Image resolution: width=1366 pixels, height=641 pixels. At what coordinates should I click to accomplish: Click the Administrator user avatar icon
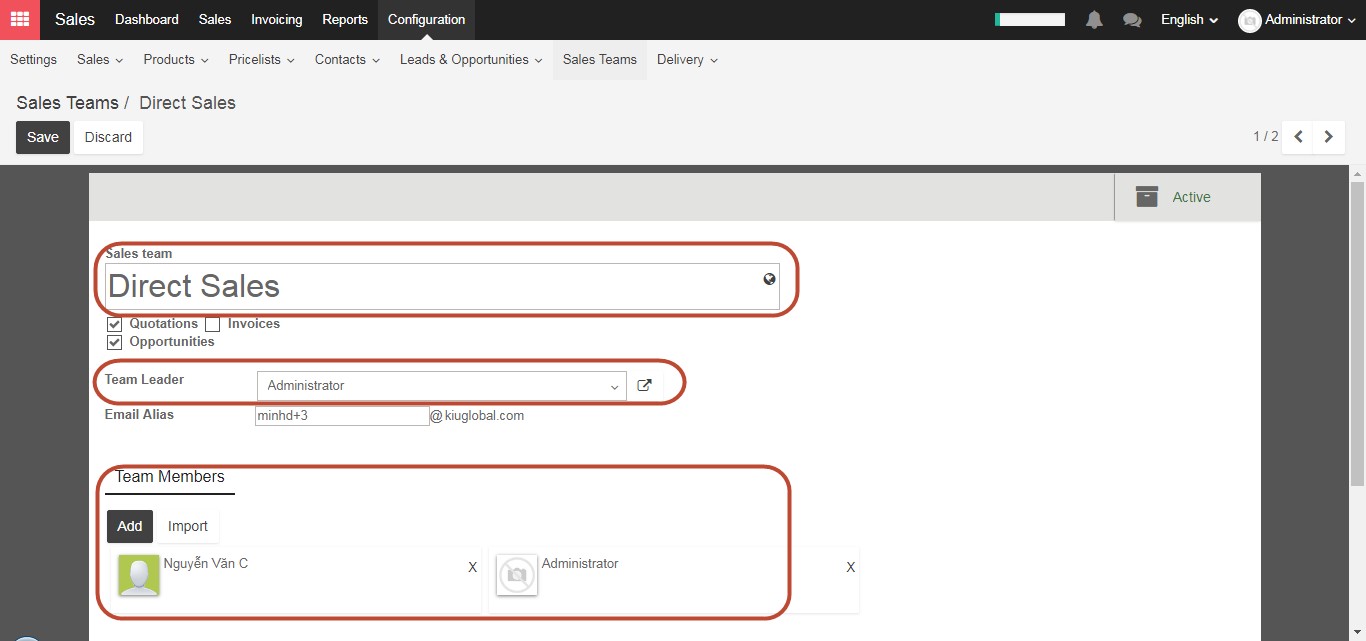(1249, 20)
